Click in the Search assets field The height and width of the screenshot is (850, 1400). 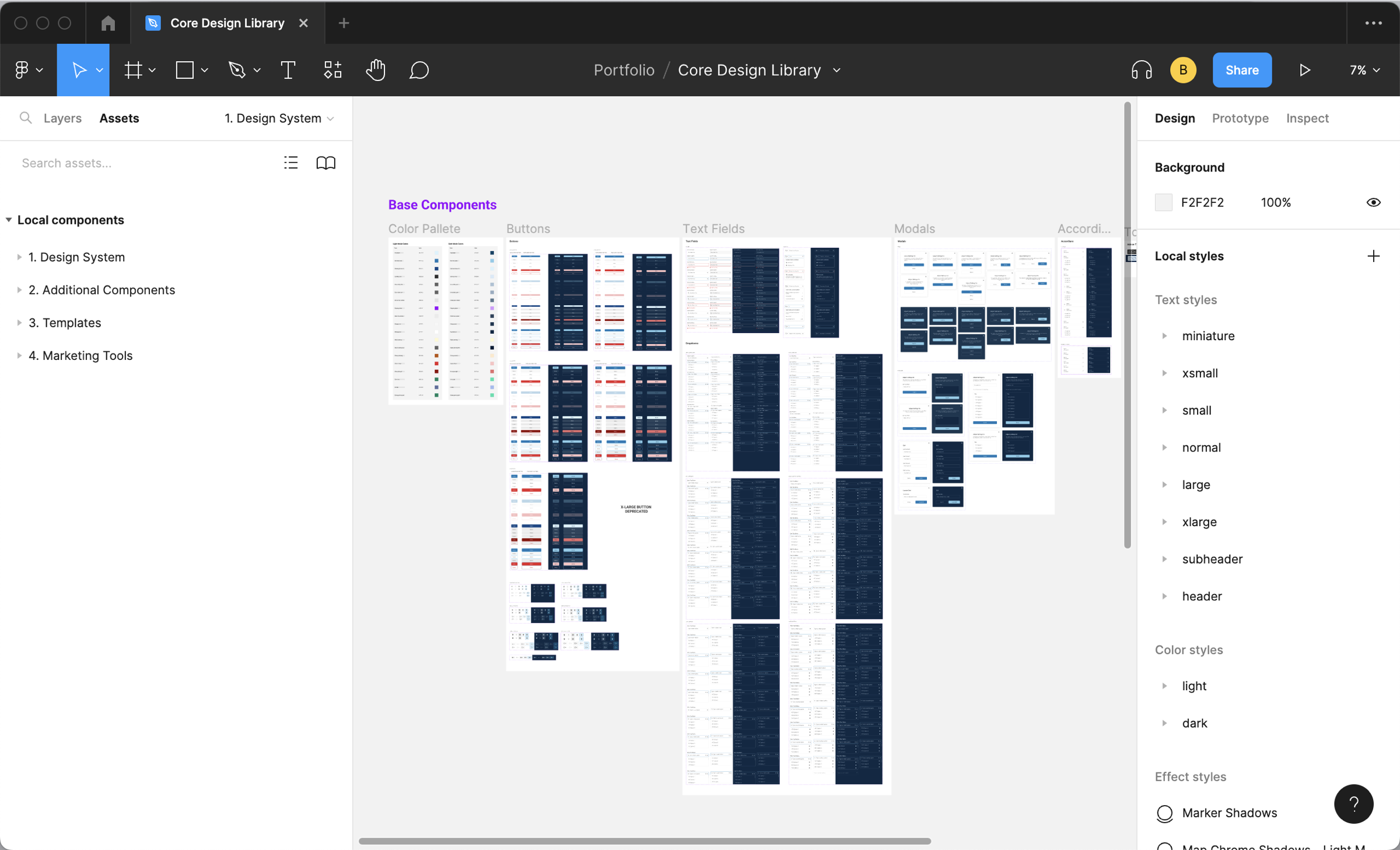[146, 163]
